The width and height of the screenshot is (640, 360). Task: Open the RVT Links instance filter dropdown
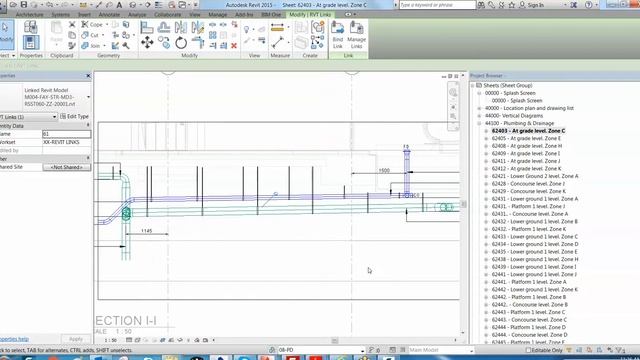[x=54, y=117]
